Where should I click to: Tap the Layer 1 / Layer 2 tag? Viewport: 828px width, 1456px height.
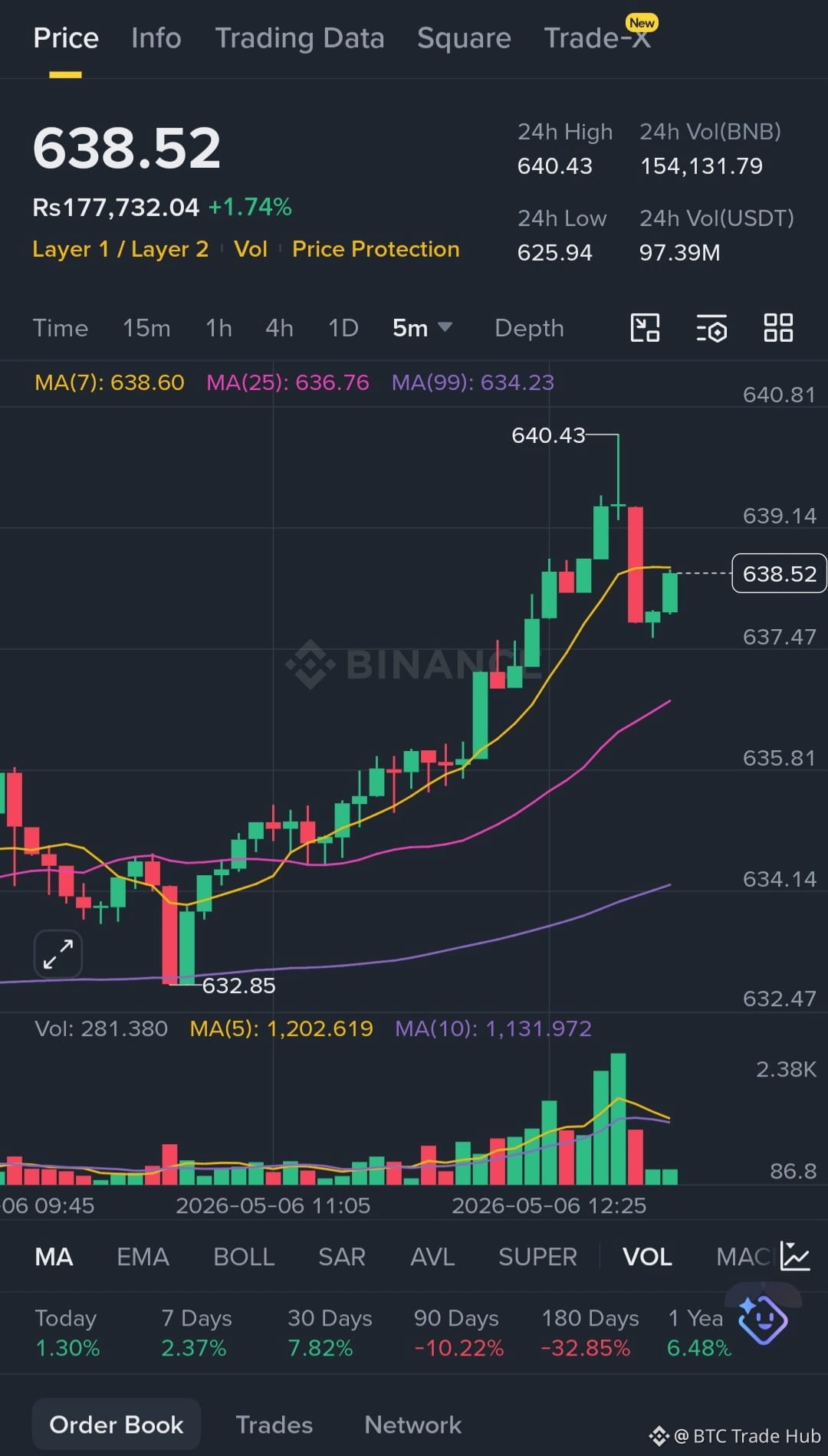click(120, 249)
